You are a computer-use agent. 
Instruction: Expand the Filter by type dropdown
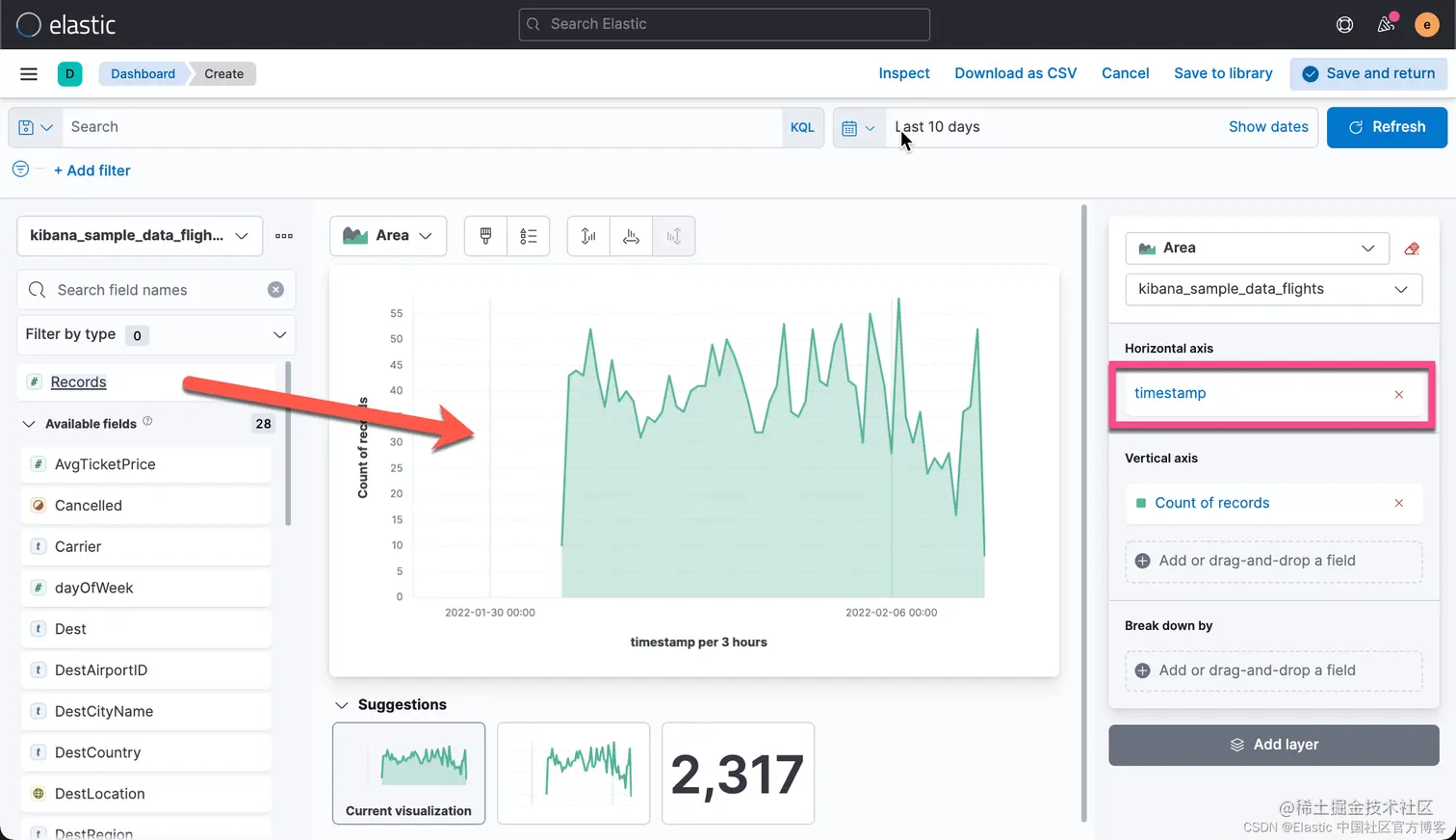156,334
